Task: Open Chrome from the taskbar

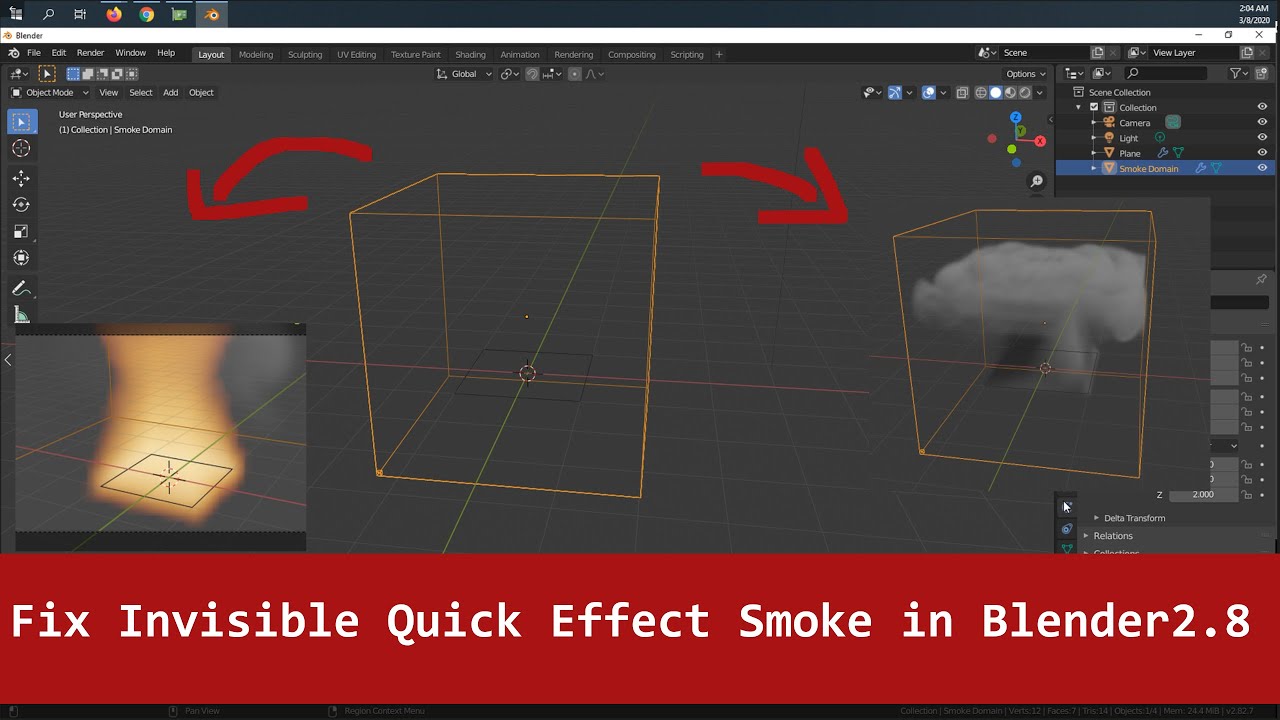Action: 147,14
